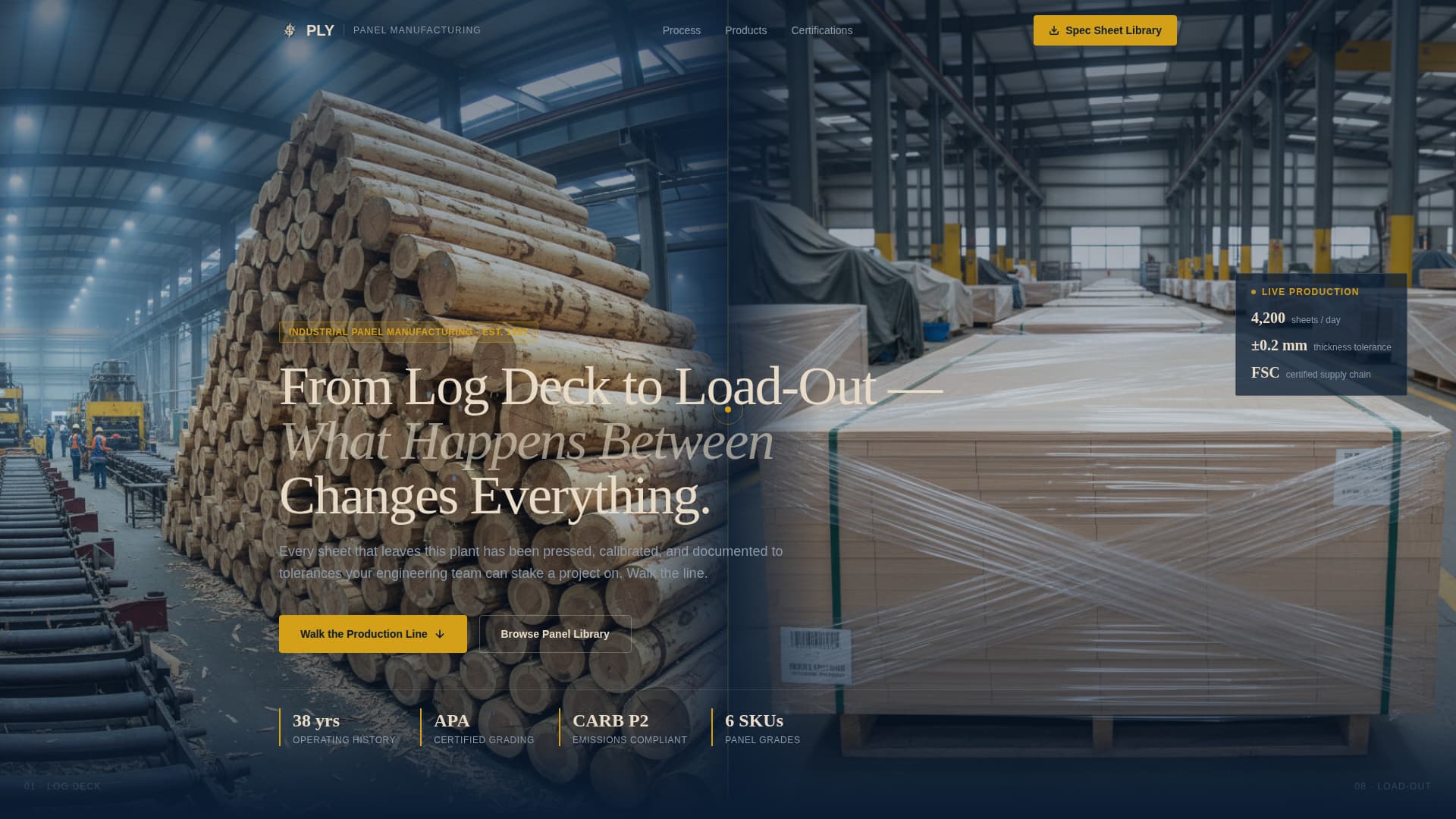The width and height of the screenshot is (1456, 819).
Task: Open Browse Panel Library
Action: coord(554,634)
